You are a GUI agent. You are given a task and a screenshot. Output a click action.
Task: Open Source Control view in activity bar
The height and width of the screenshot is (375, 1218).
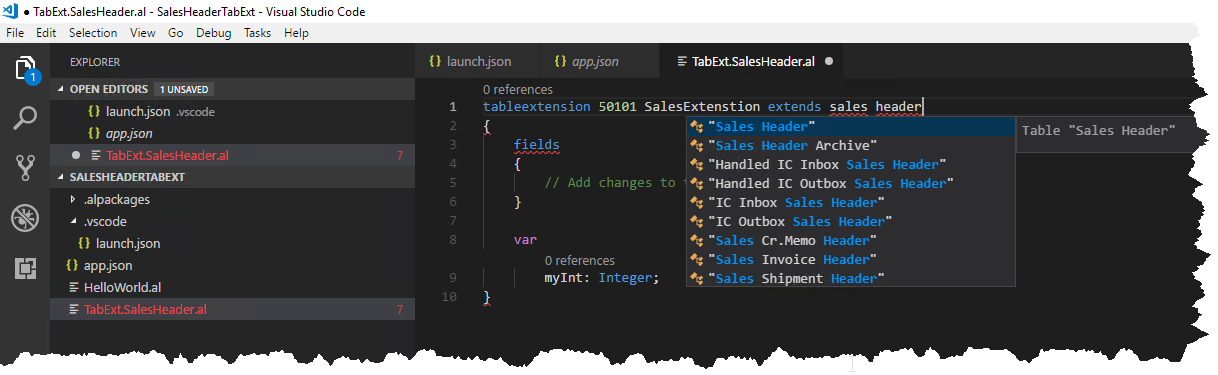point(25,168)
